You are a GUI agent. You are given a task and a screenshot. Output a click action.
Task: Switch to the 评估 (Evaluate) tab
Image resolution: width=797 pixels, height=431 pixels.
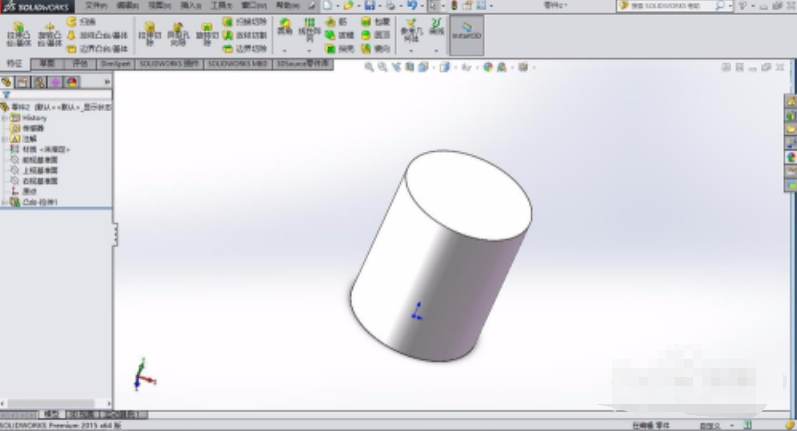[80, 64]
